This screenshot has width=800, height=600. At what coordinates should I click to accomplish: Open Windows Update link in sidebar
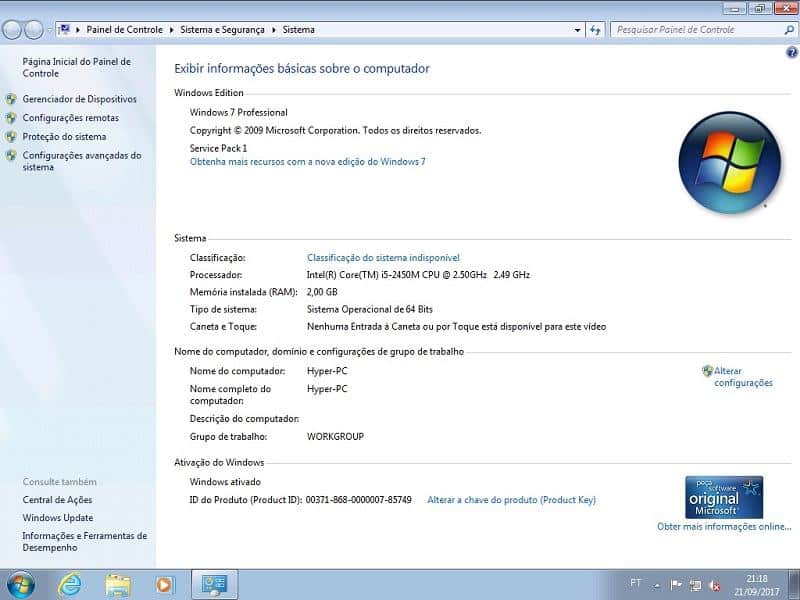point(58,518)
